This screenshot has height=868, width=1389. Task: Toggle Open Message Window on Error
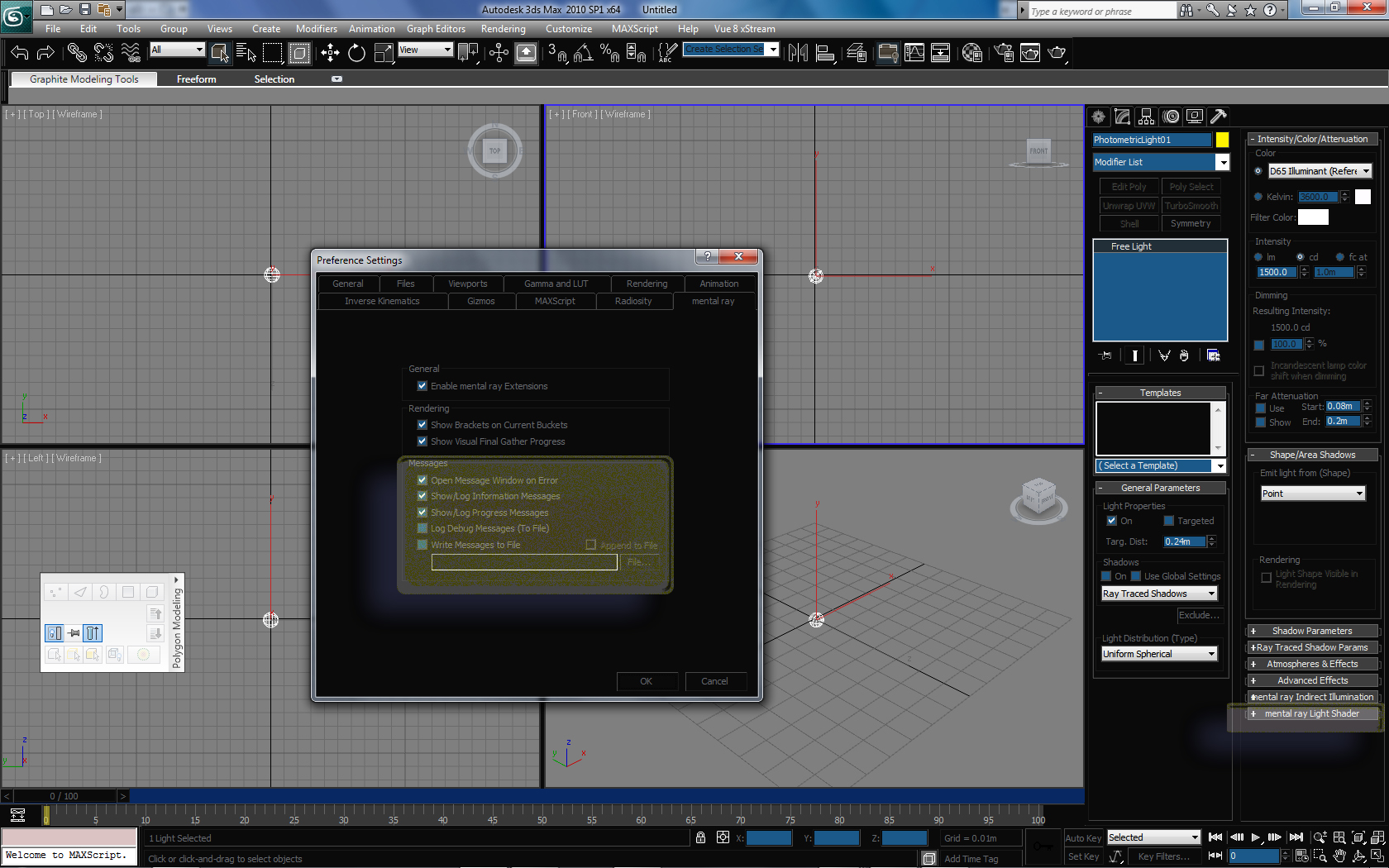pyautogui.click(x=422, y=480)
